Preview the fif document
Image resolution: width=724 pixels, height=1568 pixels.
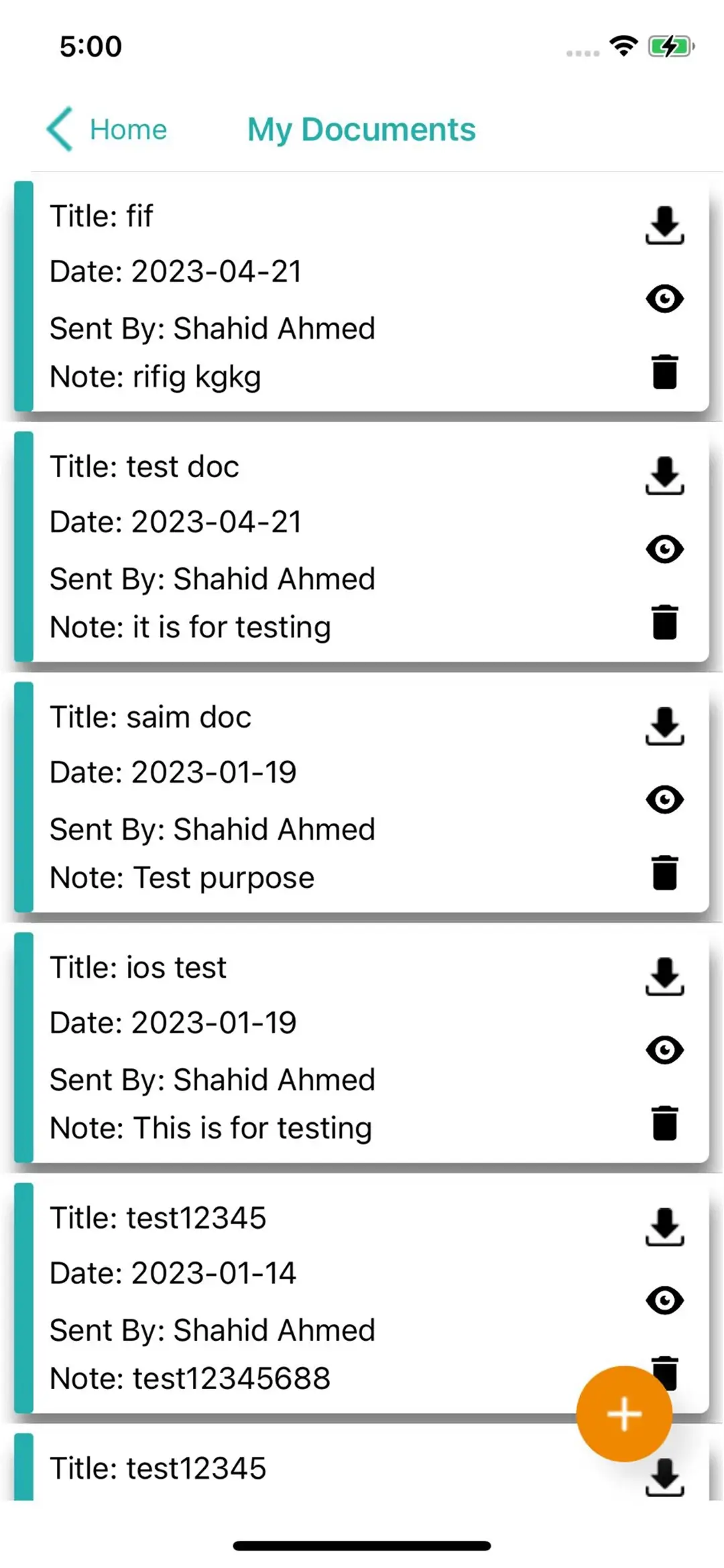(664, 299)
